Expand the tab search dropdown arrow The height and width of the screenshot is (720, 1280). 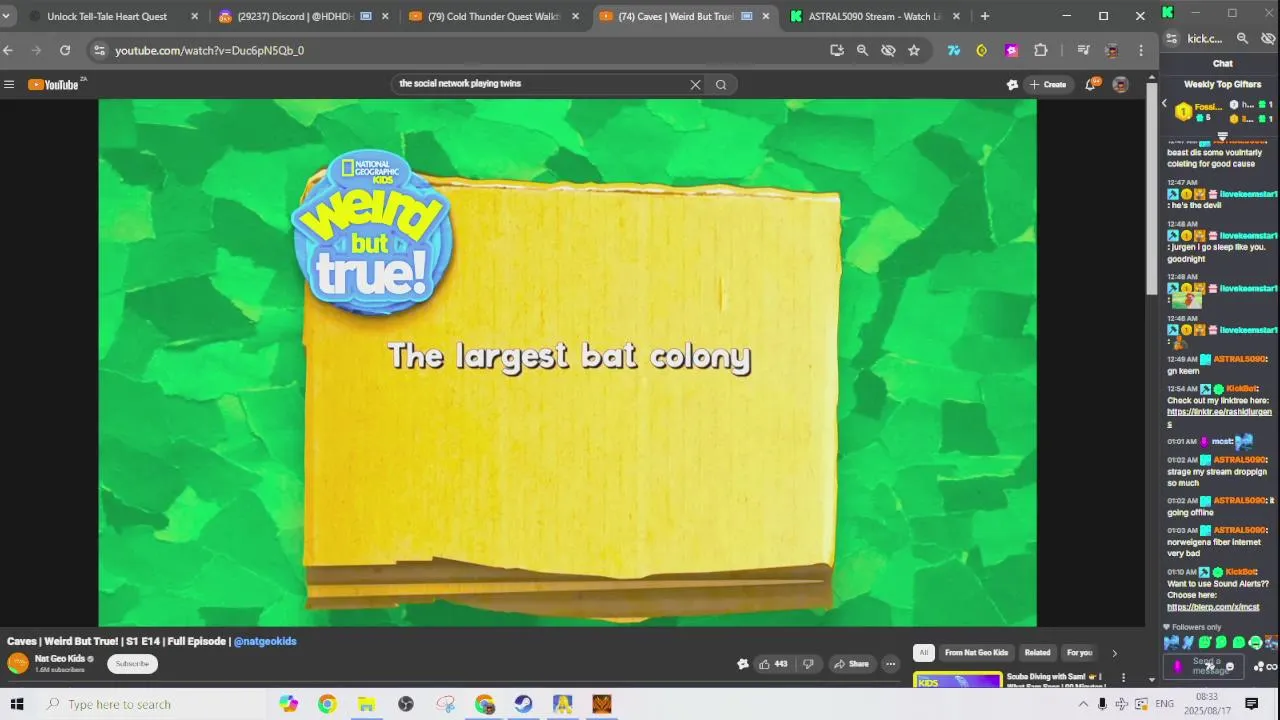click(x=6, y=16)
